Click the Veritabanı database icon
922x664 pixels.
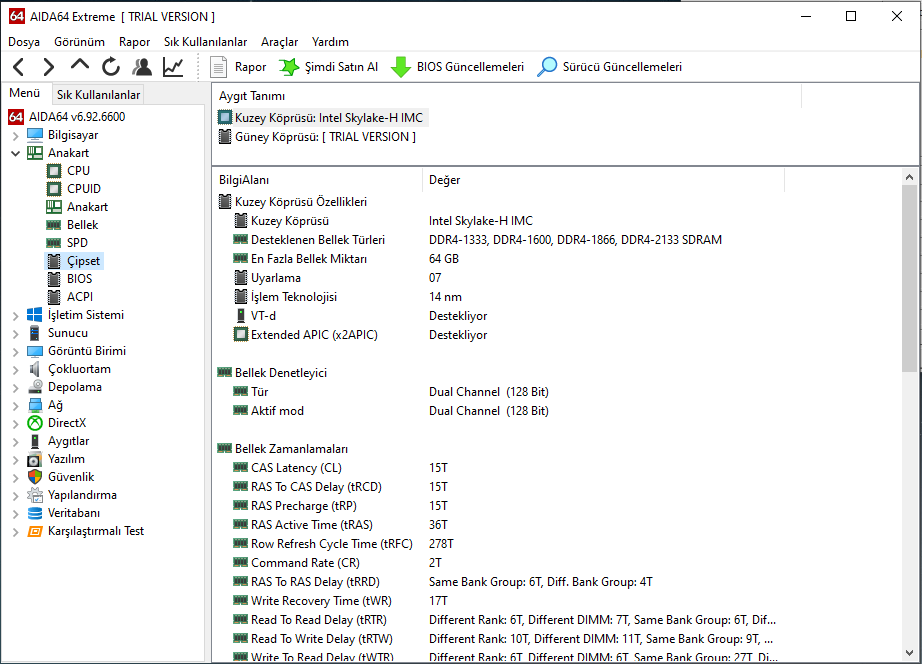35,513
